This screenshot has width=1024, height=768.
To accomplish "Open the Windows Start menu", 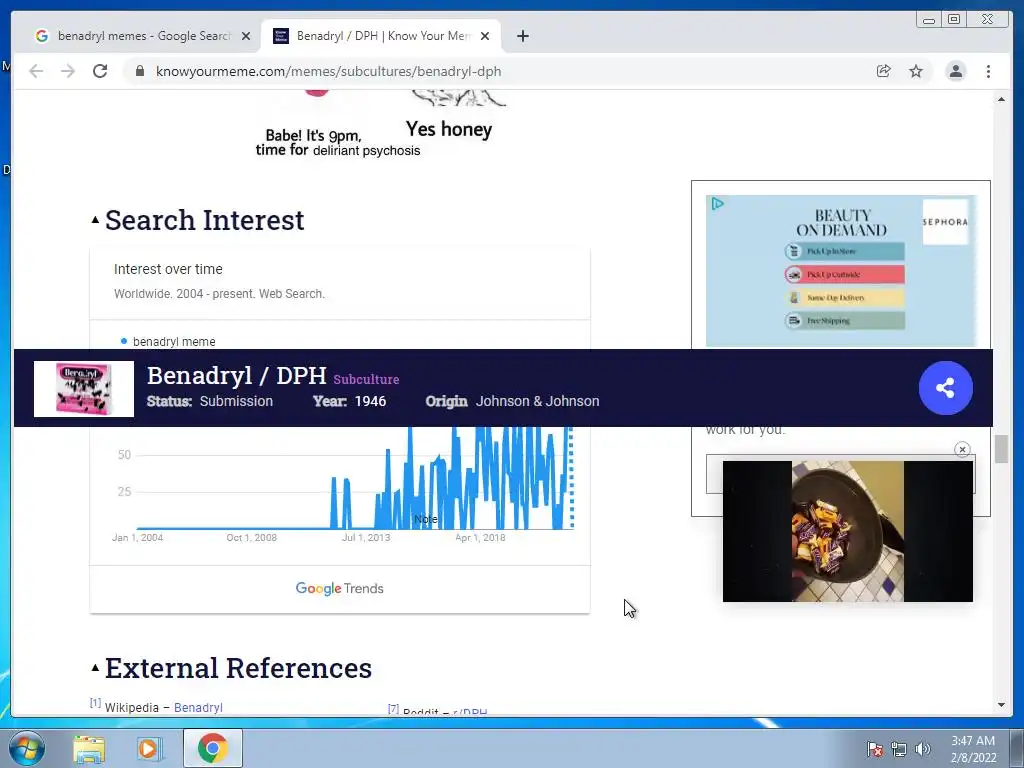I will point(26,748).
